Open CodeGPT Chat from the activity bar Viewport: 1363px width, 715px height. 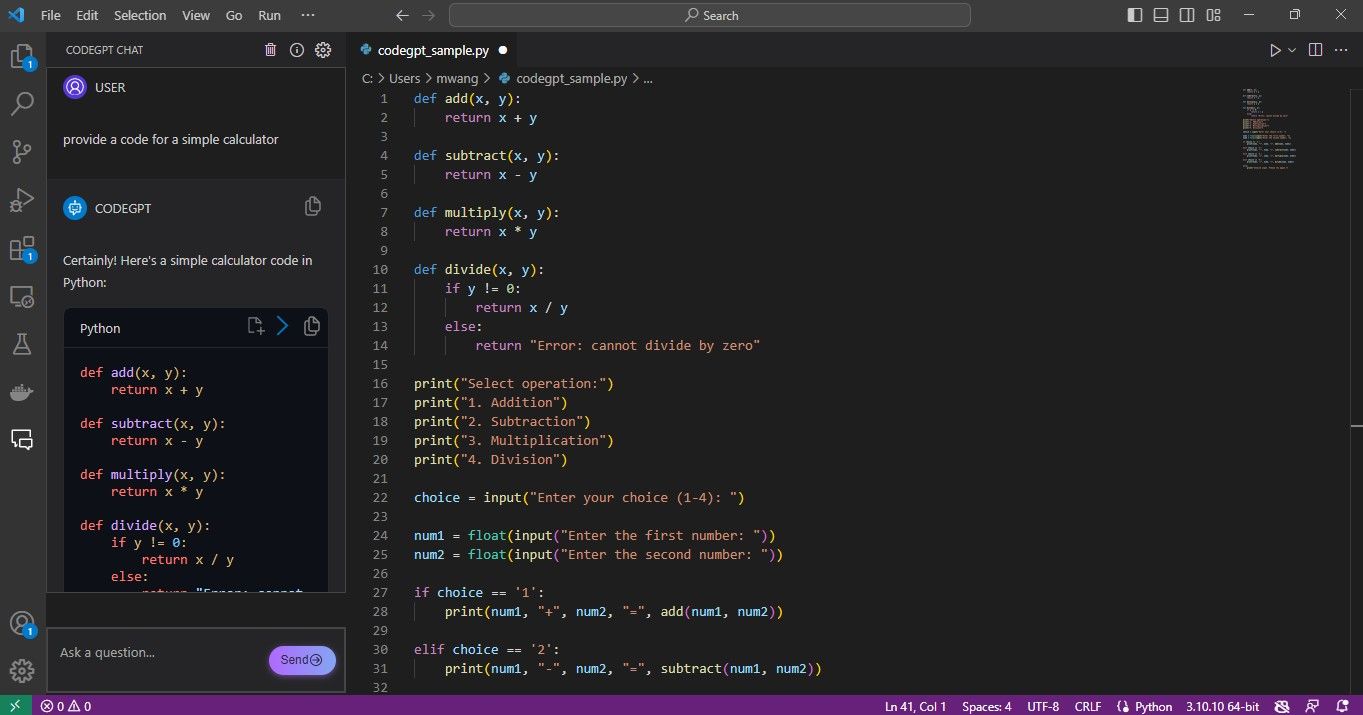(x=22, y=440)
